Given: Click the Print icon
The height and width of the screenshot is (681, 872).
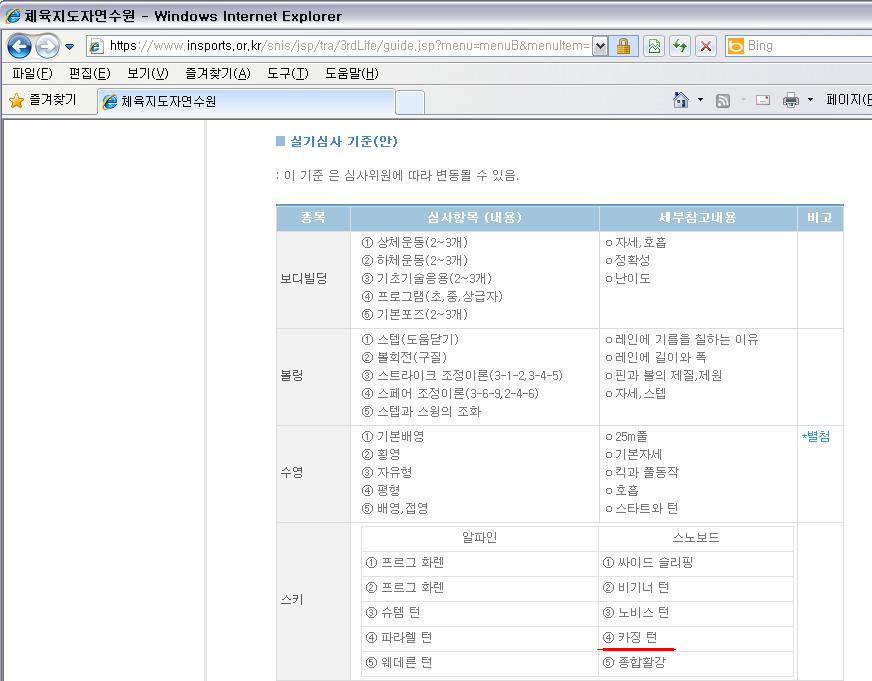Looking at the screenshot, I should point(791,100).
